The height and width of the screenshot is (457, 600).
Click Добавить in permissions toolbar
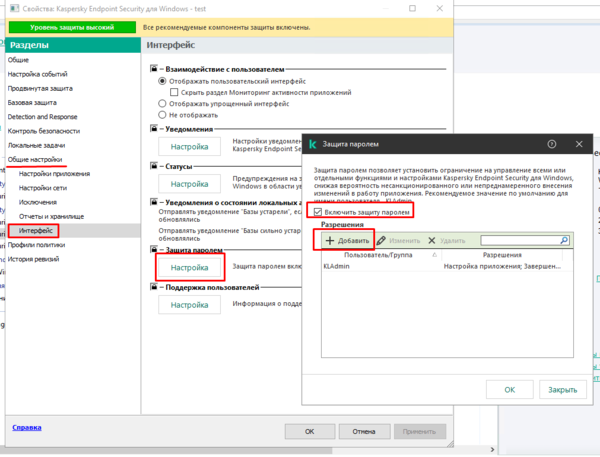coord(347,240)
